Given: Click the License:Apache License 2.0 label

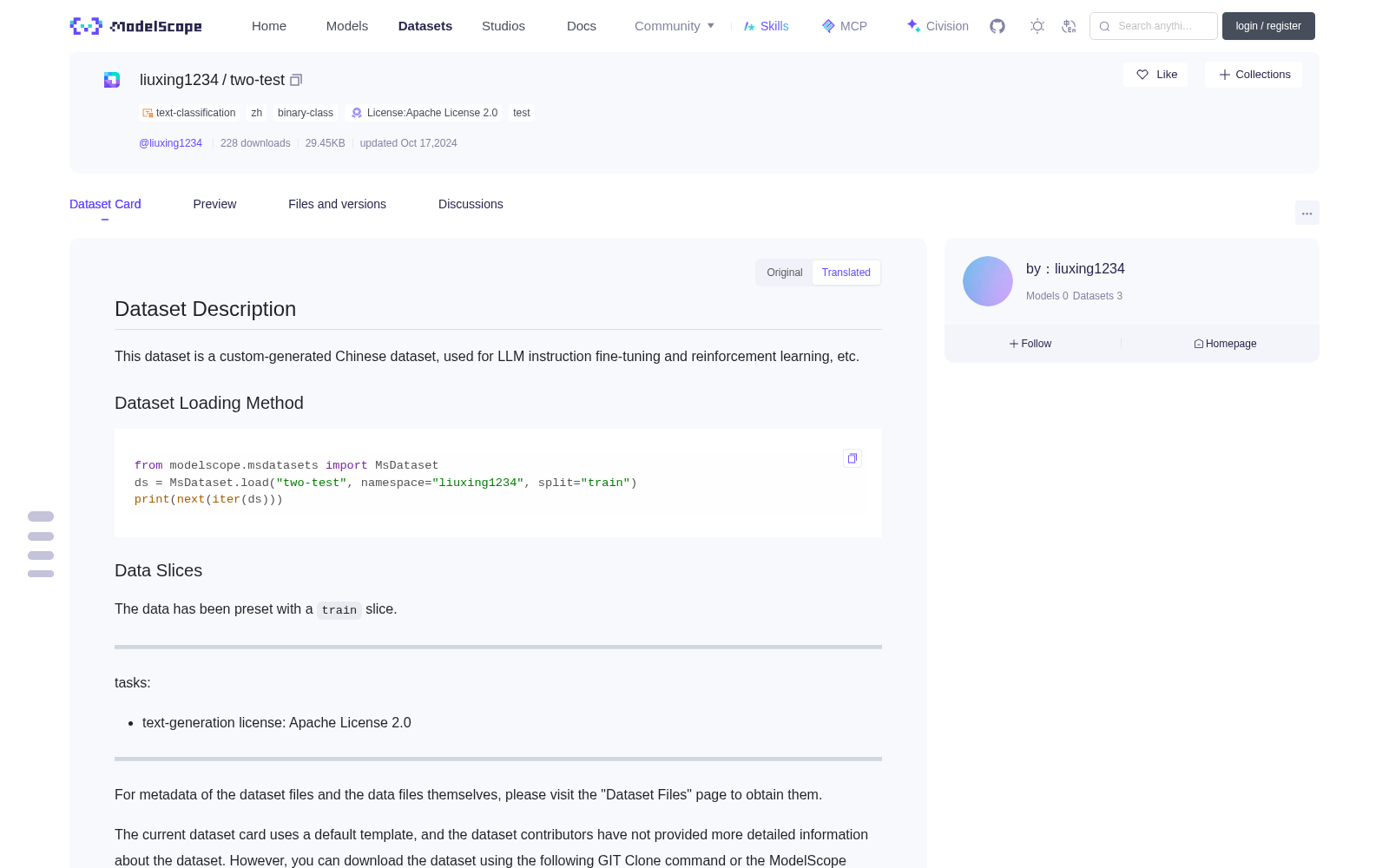Looking at the screenshot, I should coord(432,113).
